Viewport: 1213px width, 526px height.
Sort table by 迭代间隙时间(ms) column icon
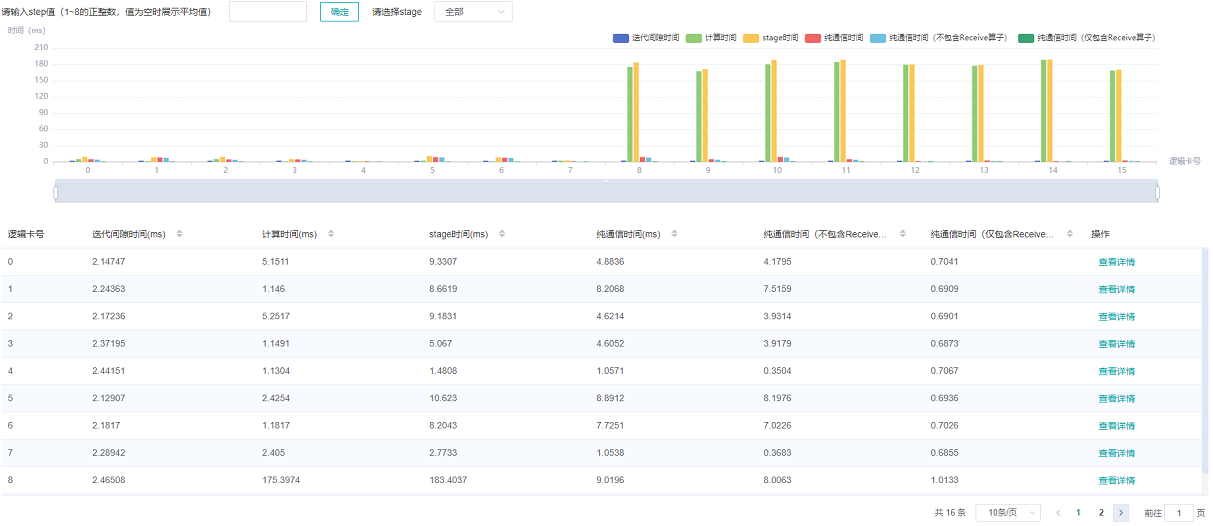pos(179,234)
